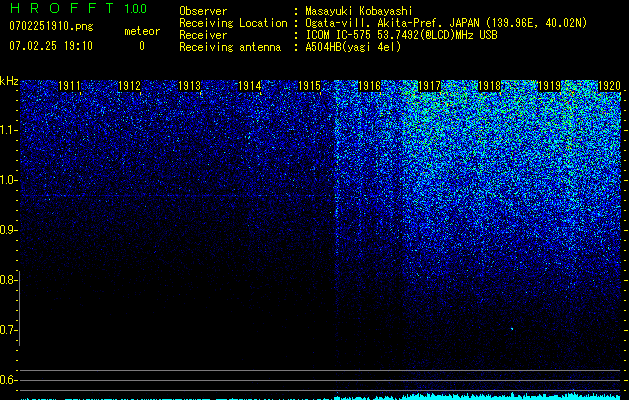Click receiver value ICOM IC-575 53.7492 MHz USB

click(x=401, y=35)
